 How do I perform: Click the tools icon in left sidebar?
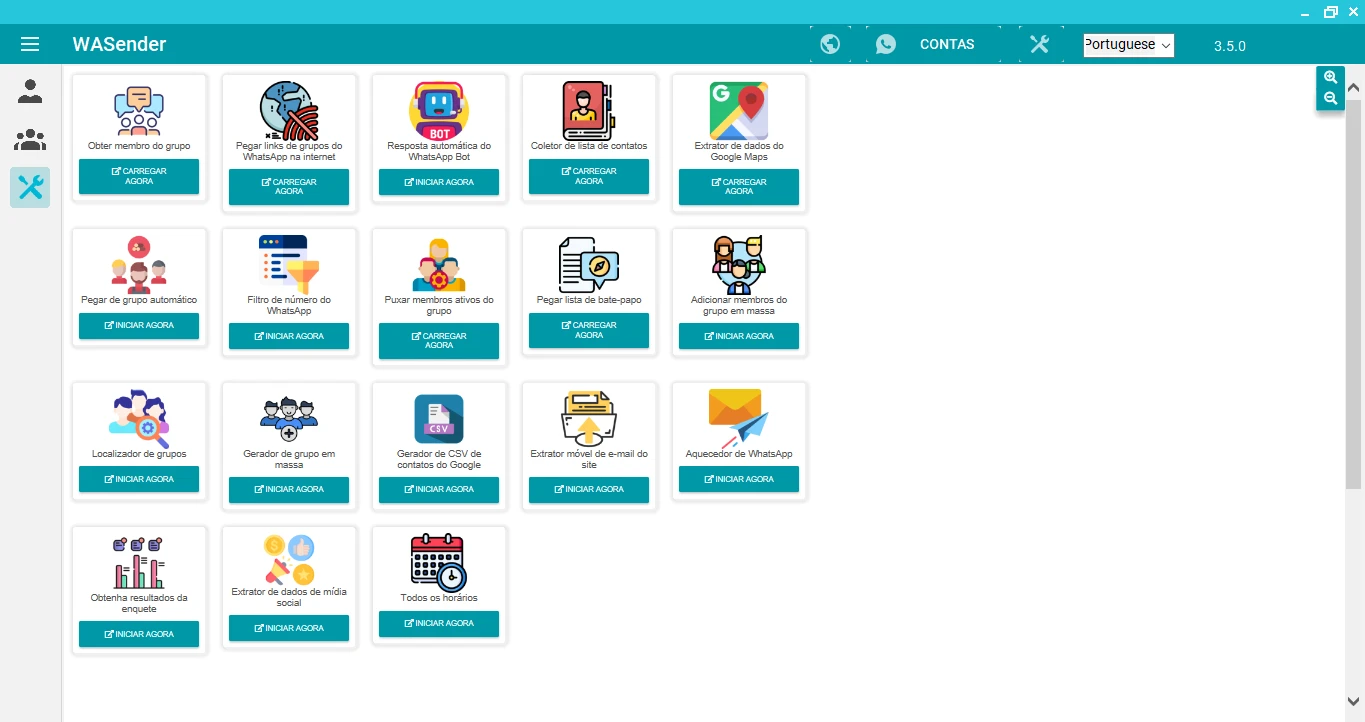pos(30,187)
